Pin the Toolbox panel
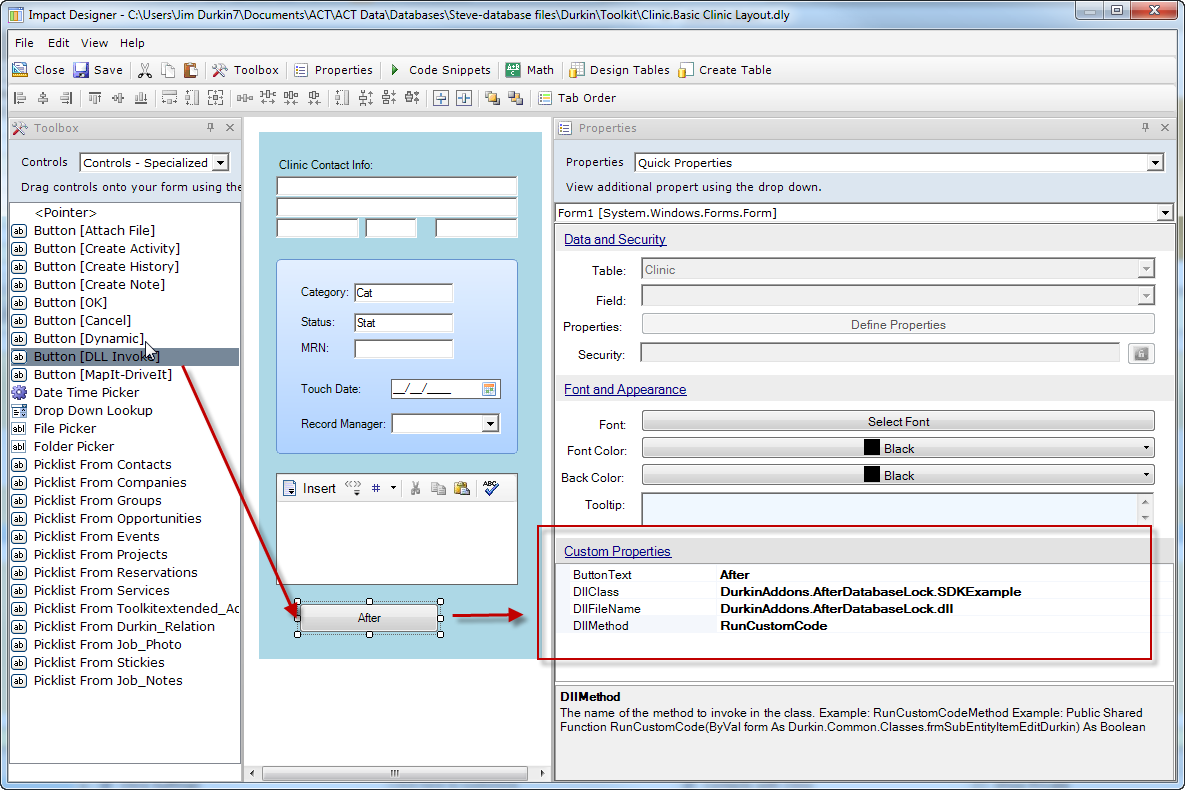The image size is (1185, 790). pos(211,128)
